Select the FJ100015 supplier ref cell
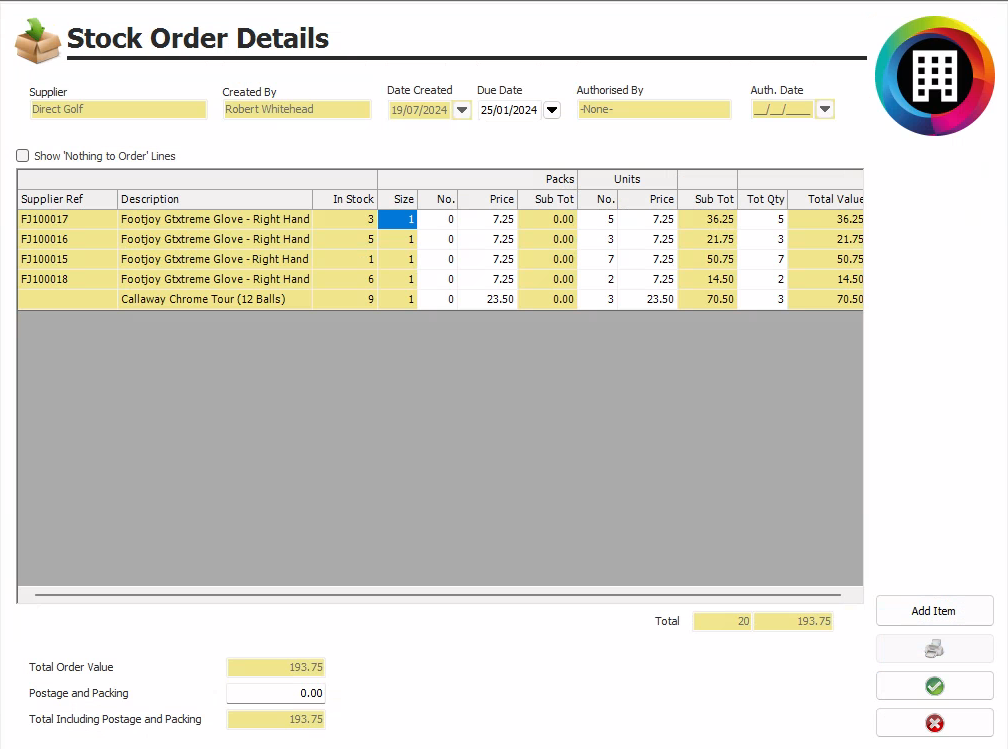The image size is (1008, 749). [x=68, y=259]
